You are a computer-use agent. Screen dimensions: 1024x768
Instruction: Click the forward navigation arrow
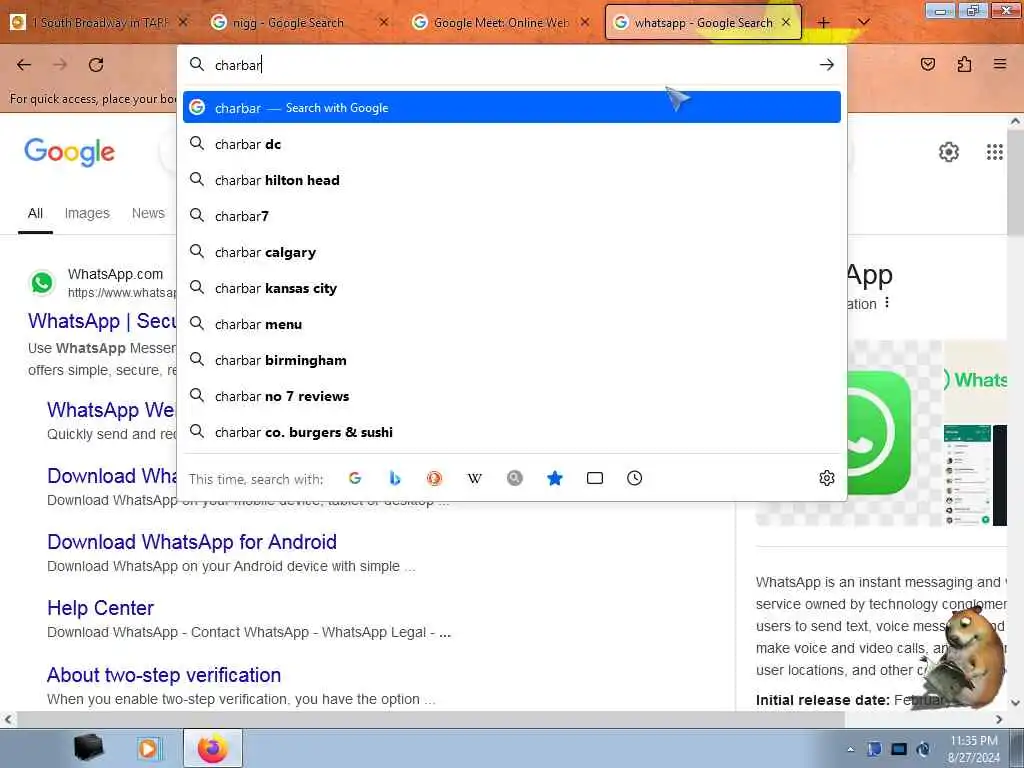point(60,65)
